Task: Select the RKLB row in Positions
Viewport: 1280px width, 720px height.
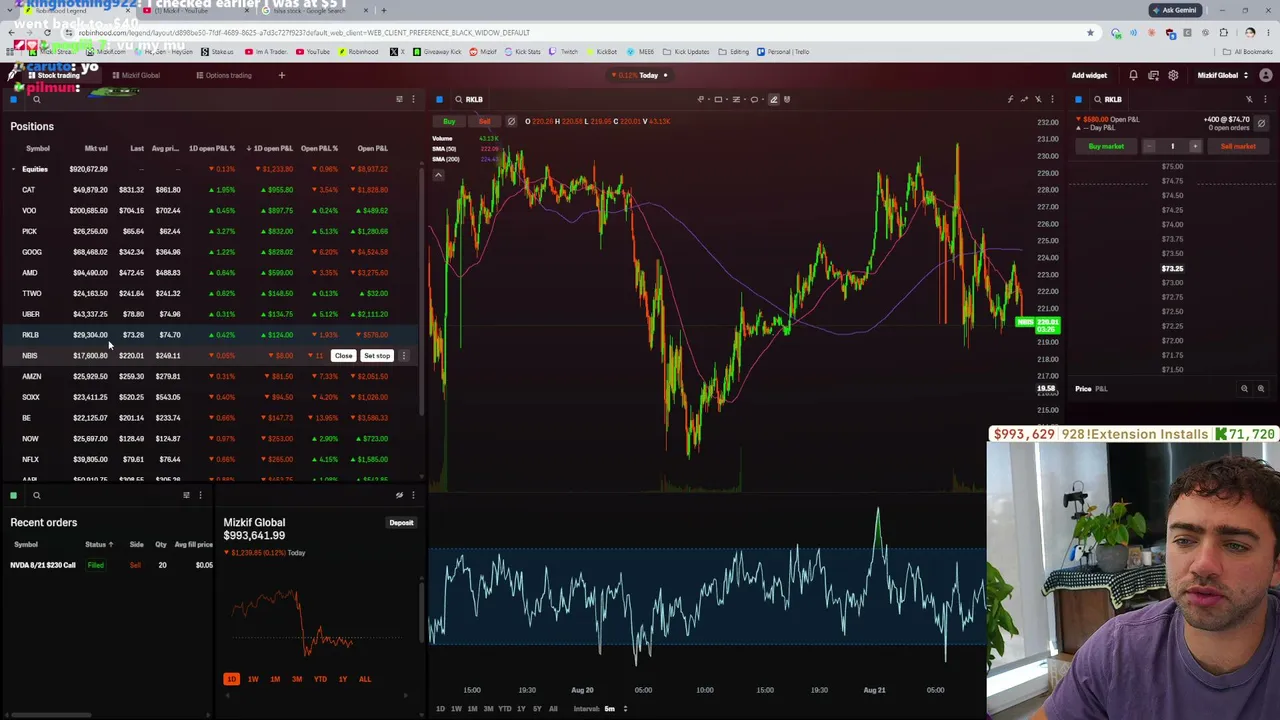Action: pos(212,335)
